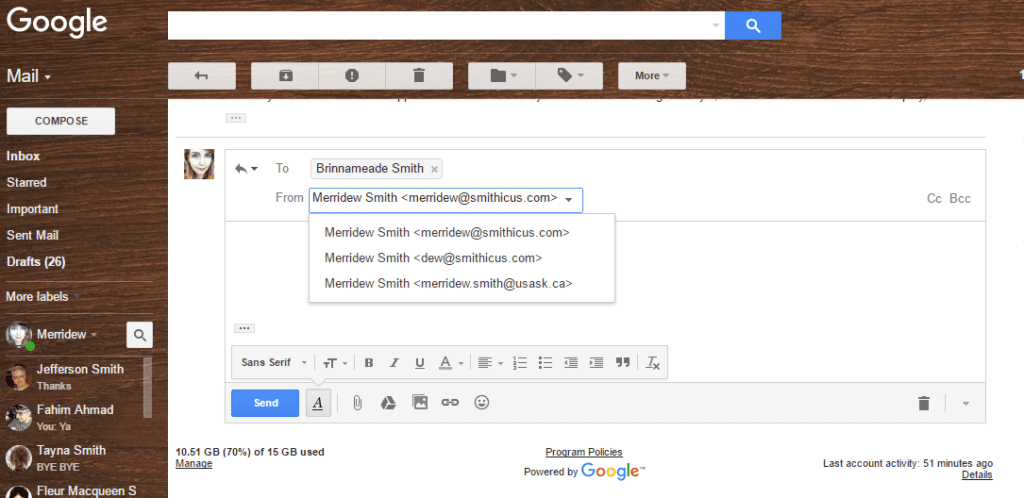
Task: Click the insert photo icon
Action: [x=420, y=403]
